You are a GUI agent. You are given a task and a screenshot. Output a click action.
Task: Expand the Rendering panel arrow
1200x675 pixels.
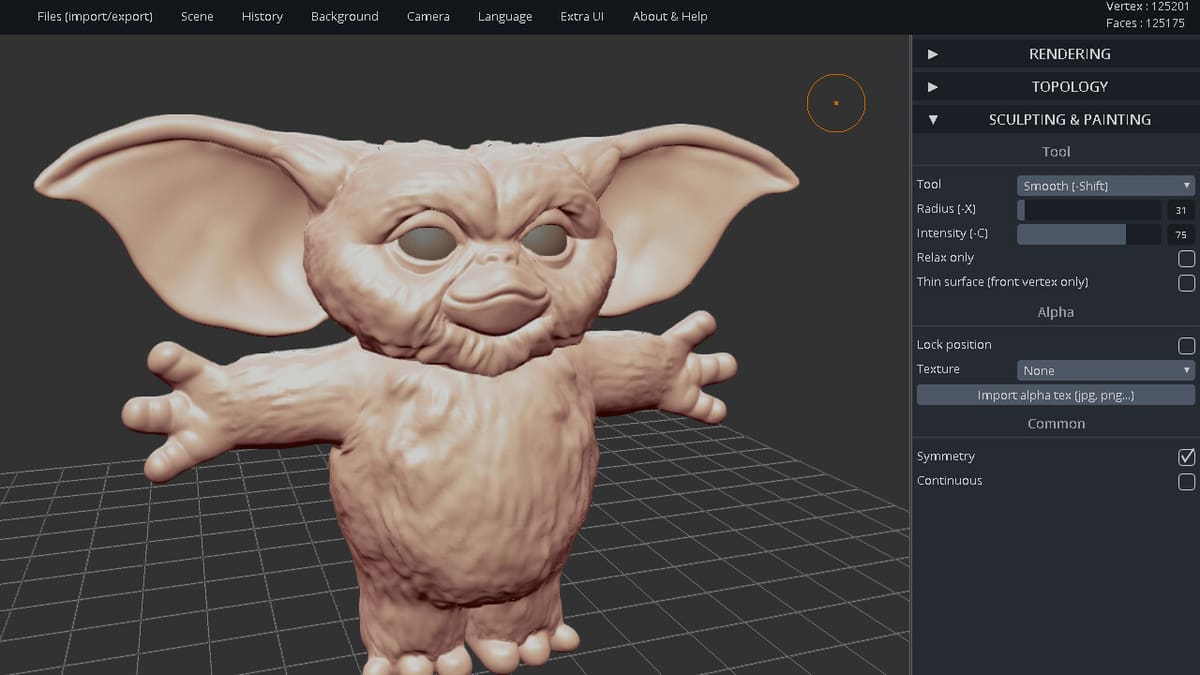pos(933,54)
